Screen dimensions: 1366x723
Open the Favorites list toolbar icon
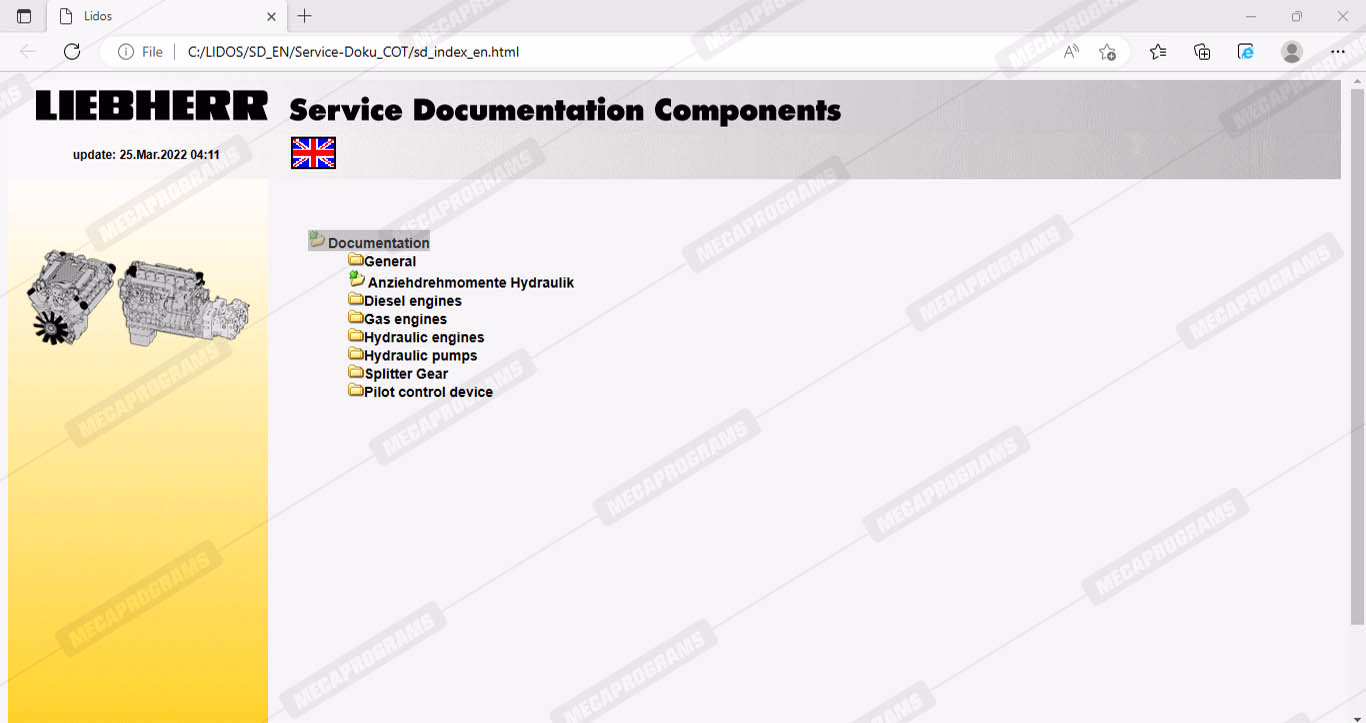(x=1157, y=52)
